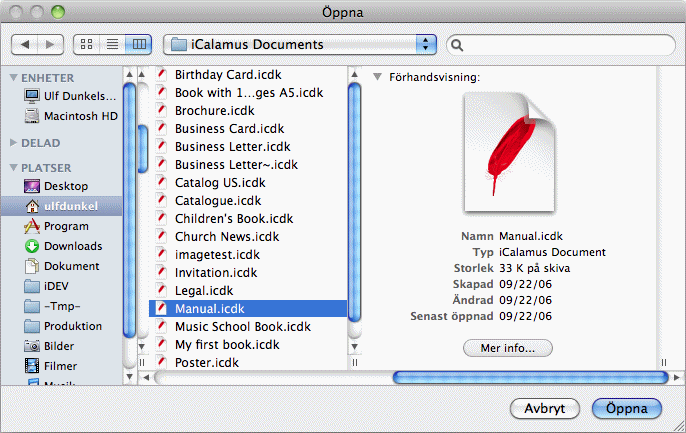Viewport: 686px width, 433px height.
Task: Click the sidebar vertical scrollbar thumb
Action: (x=130, y=210)
